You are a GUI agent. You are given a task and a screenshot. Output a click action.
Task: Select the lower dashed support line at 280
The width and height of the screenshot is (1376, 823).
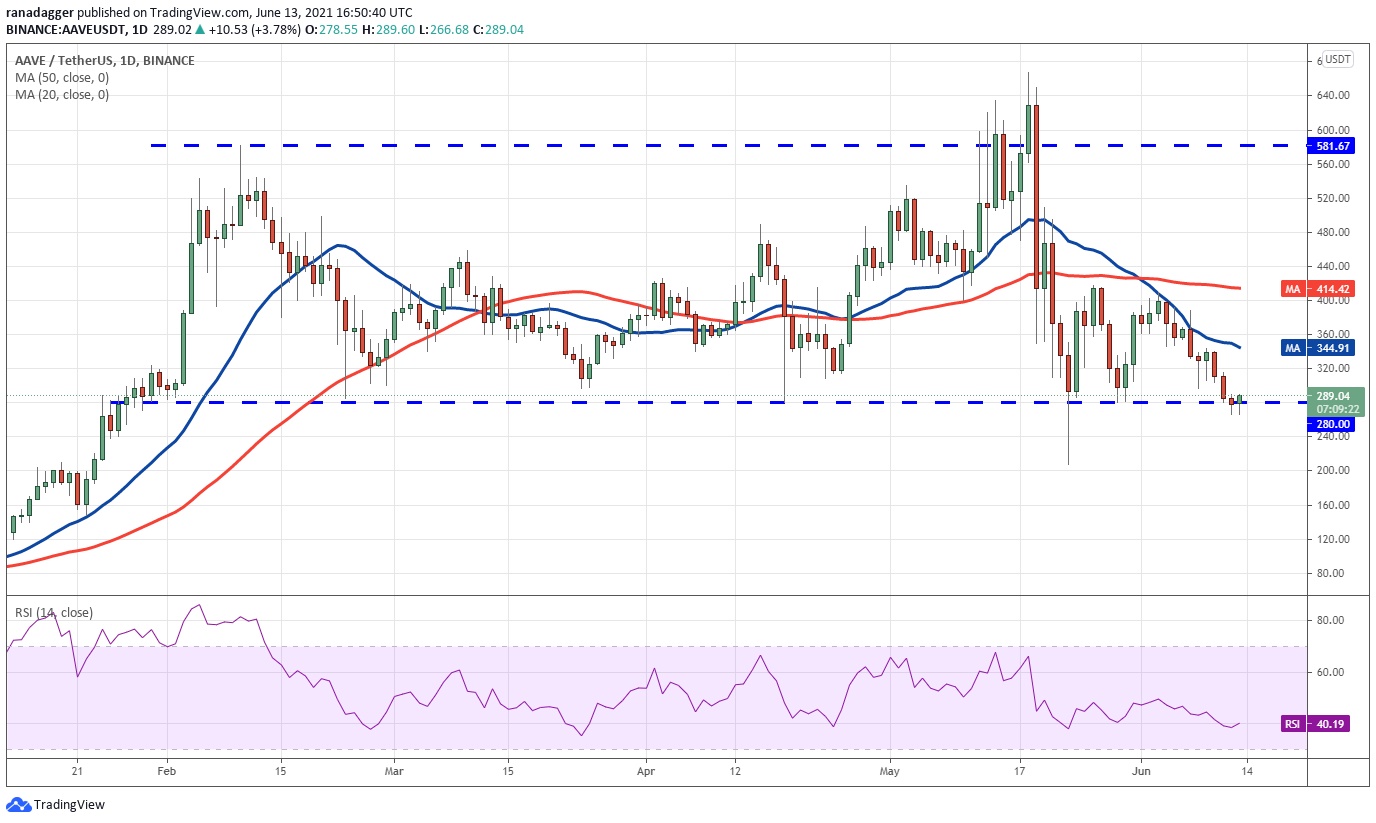pos(710,403)
